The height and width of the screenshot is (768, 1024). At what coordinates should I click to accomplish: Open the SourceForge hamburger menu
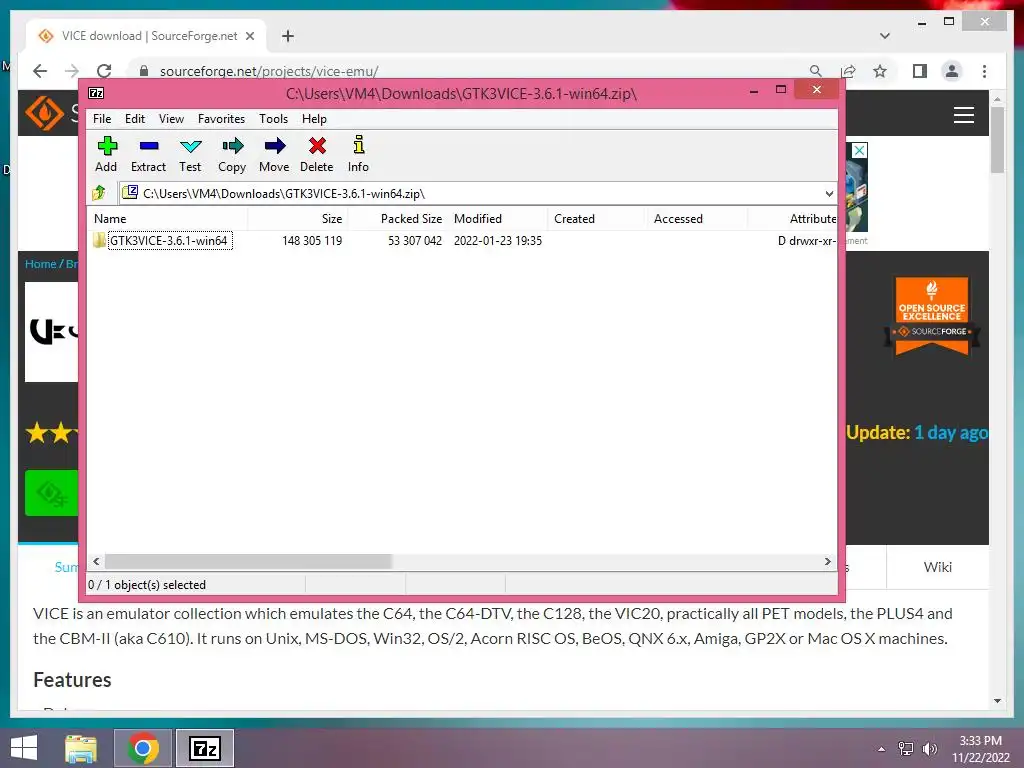tap(964, 115)
